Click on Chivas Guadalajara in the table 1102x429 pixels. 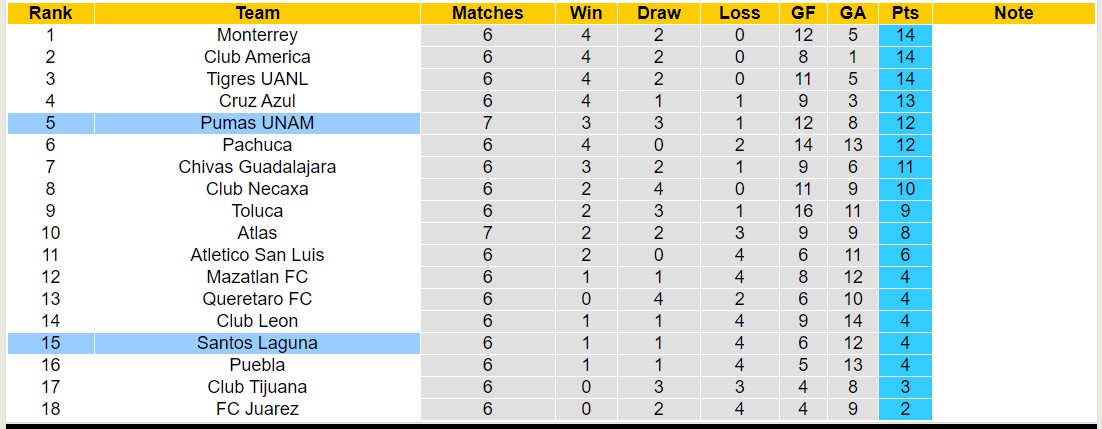tap(257, 167)
